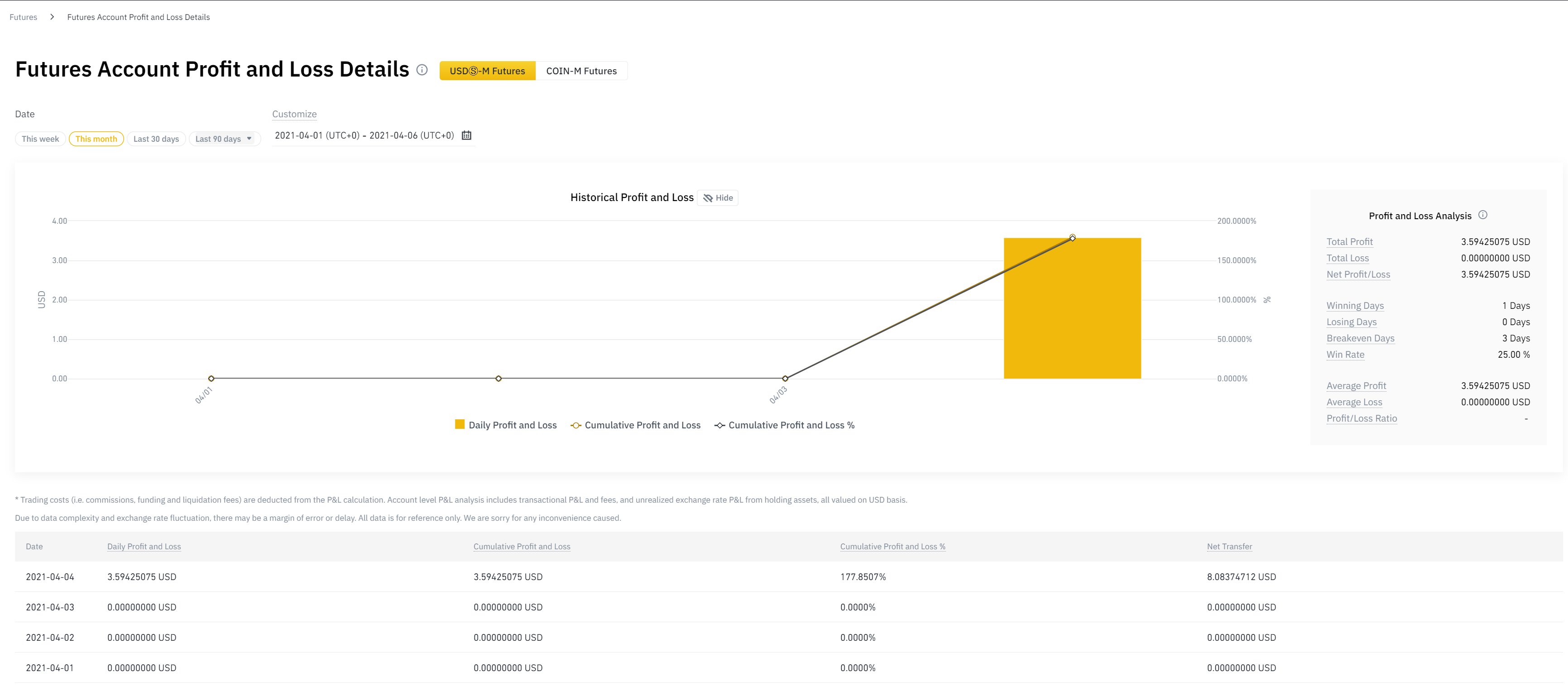Viewport: 1568px width, 696px height.
Task: Select This month date filter
Action: click(96, 139)
